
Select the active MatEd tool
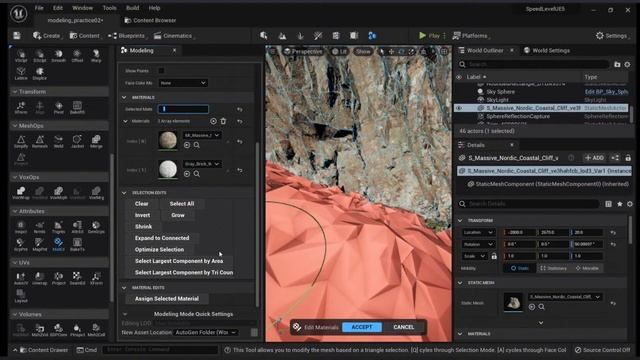(58, 244)
